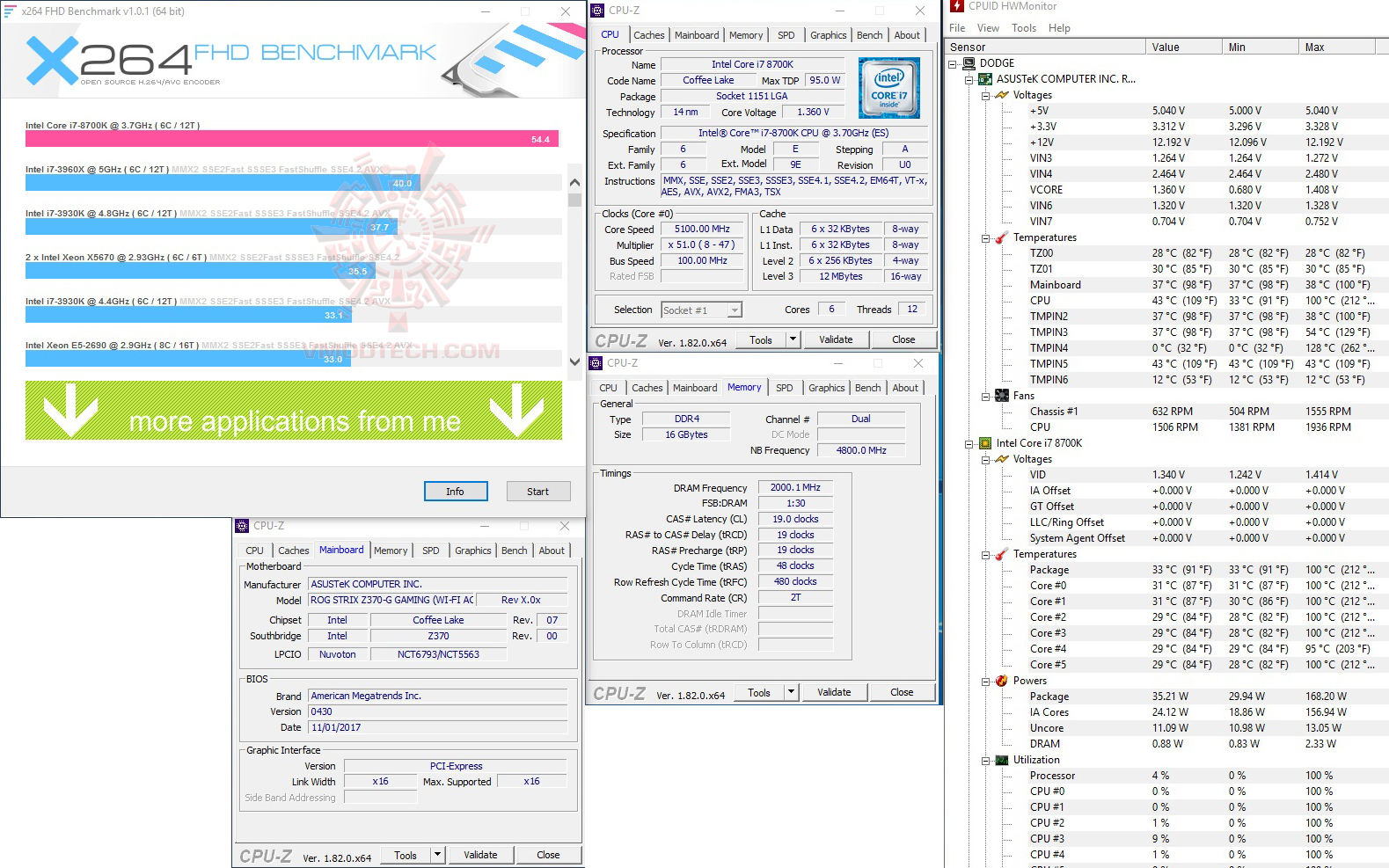Collapse the ASUSTeK COMPUTER INC. node
This screenshot has width=1389, height=868.
(x=969, y=79)
